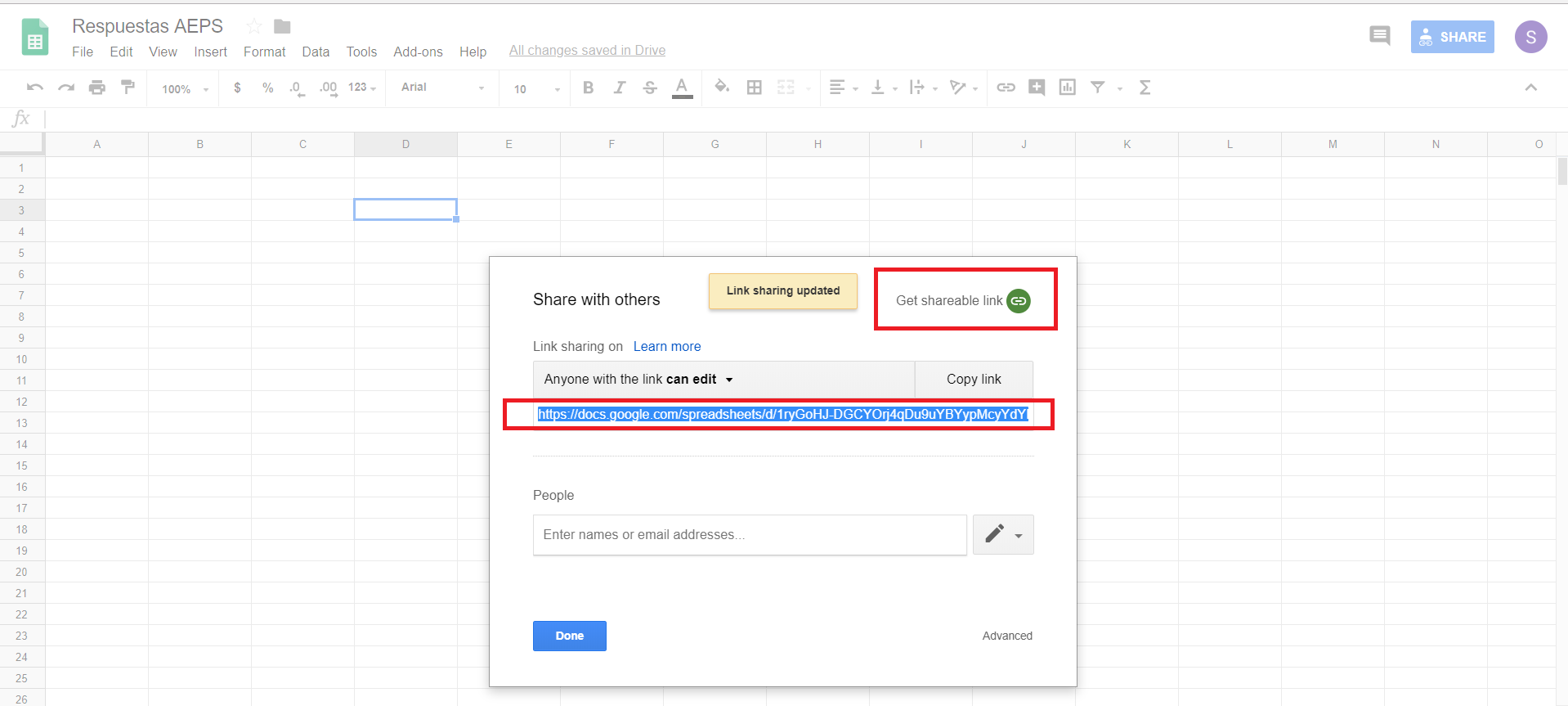Open the account avatar S
Viewport: 1568px width, 706px height.
coord(1530,37)
